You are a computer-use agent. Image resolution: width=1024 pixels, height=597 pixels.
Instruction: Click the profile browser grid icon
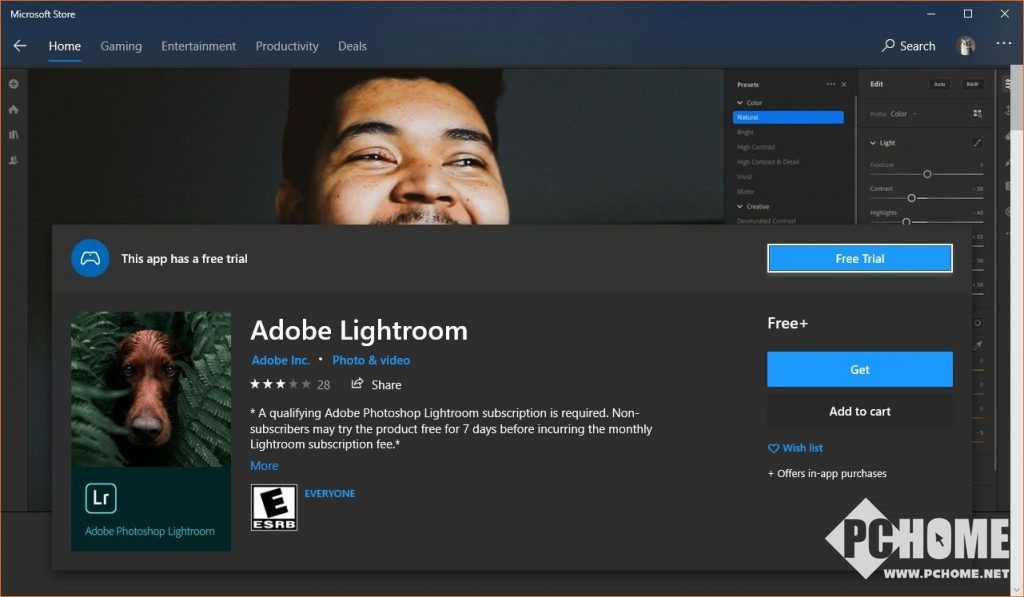click(977, 114)
